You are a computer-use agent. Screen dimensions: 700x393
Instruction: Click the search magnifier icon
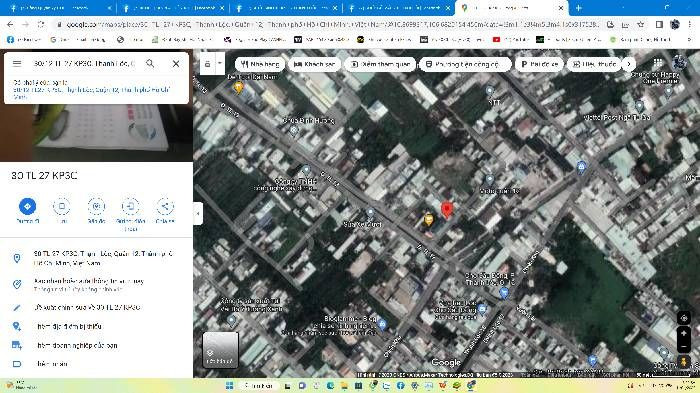[x=150, y=63]
